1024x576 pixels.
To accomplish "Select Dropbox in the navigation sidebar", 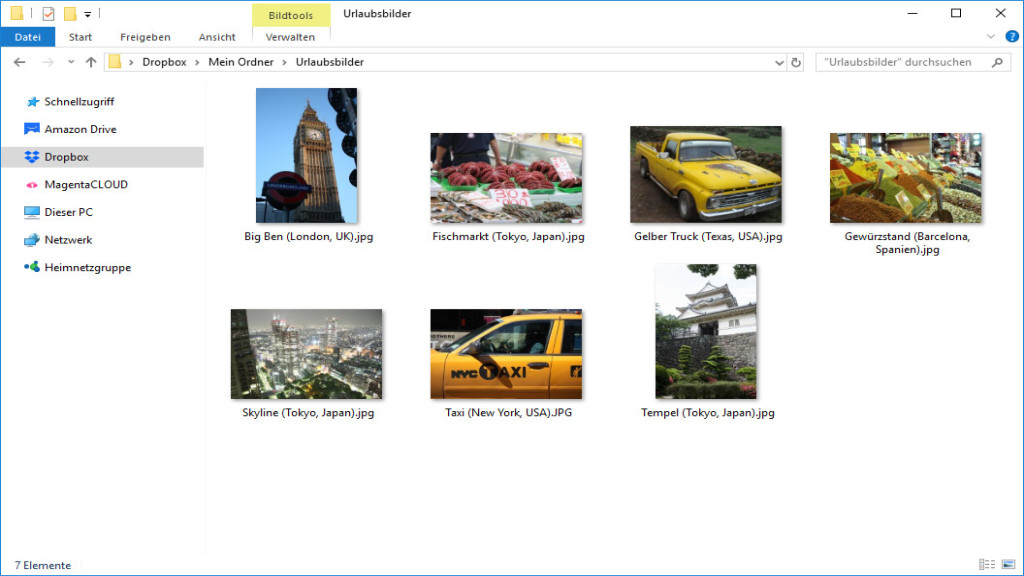I will [x=65, y=156].
